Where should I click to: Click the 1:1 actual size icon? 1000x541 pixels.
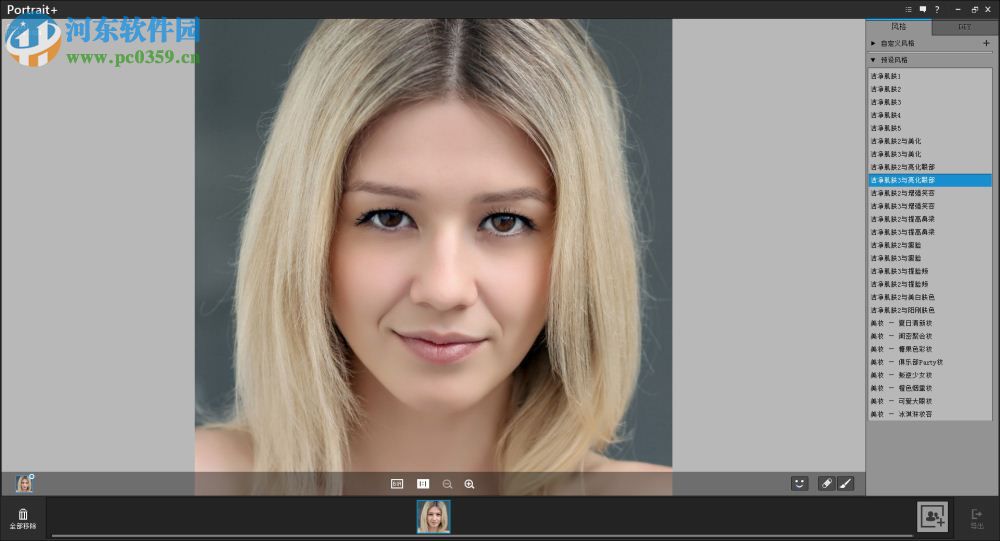(x=423, y=484)
